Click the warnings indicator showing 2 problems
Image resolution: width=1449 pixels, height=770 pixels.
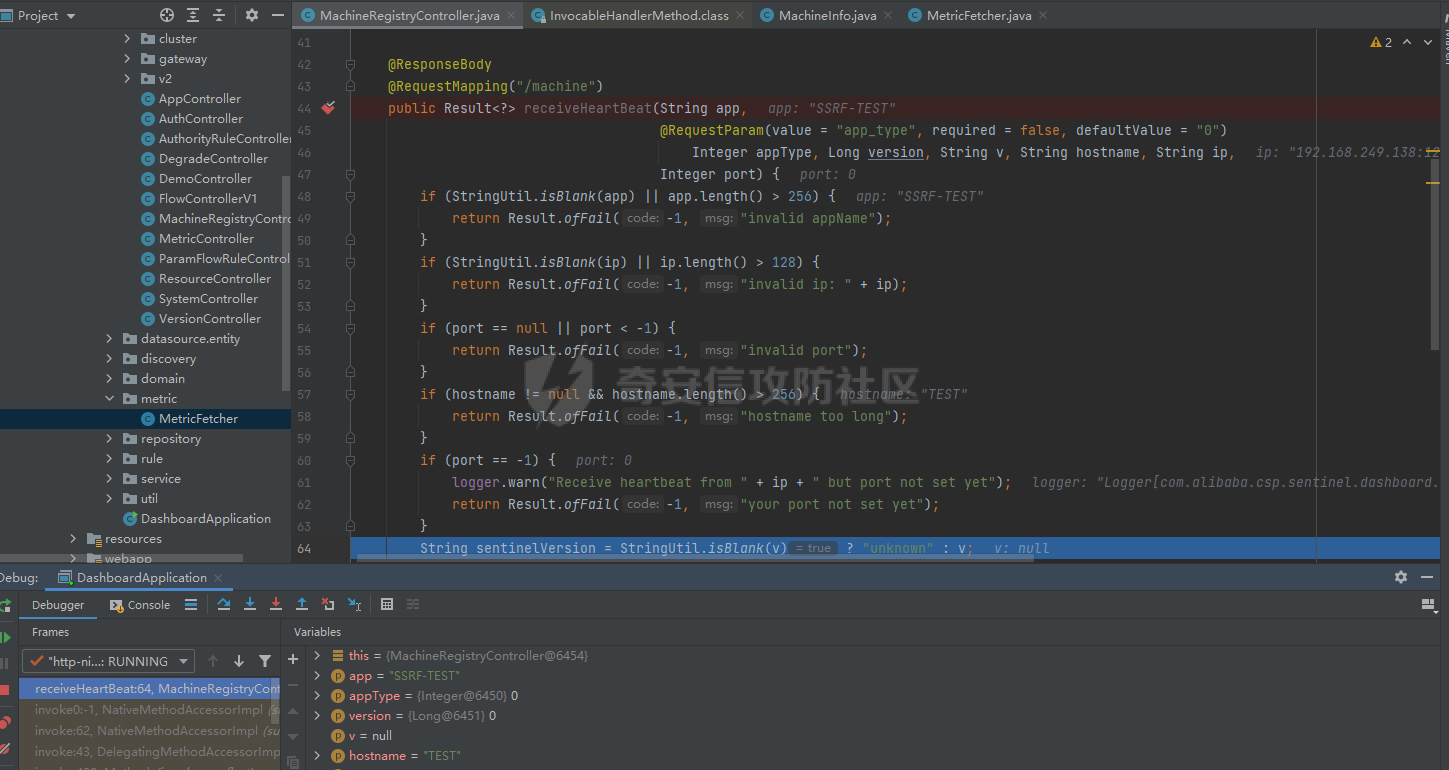pyautogui.click(x=1382, y=42)
